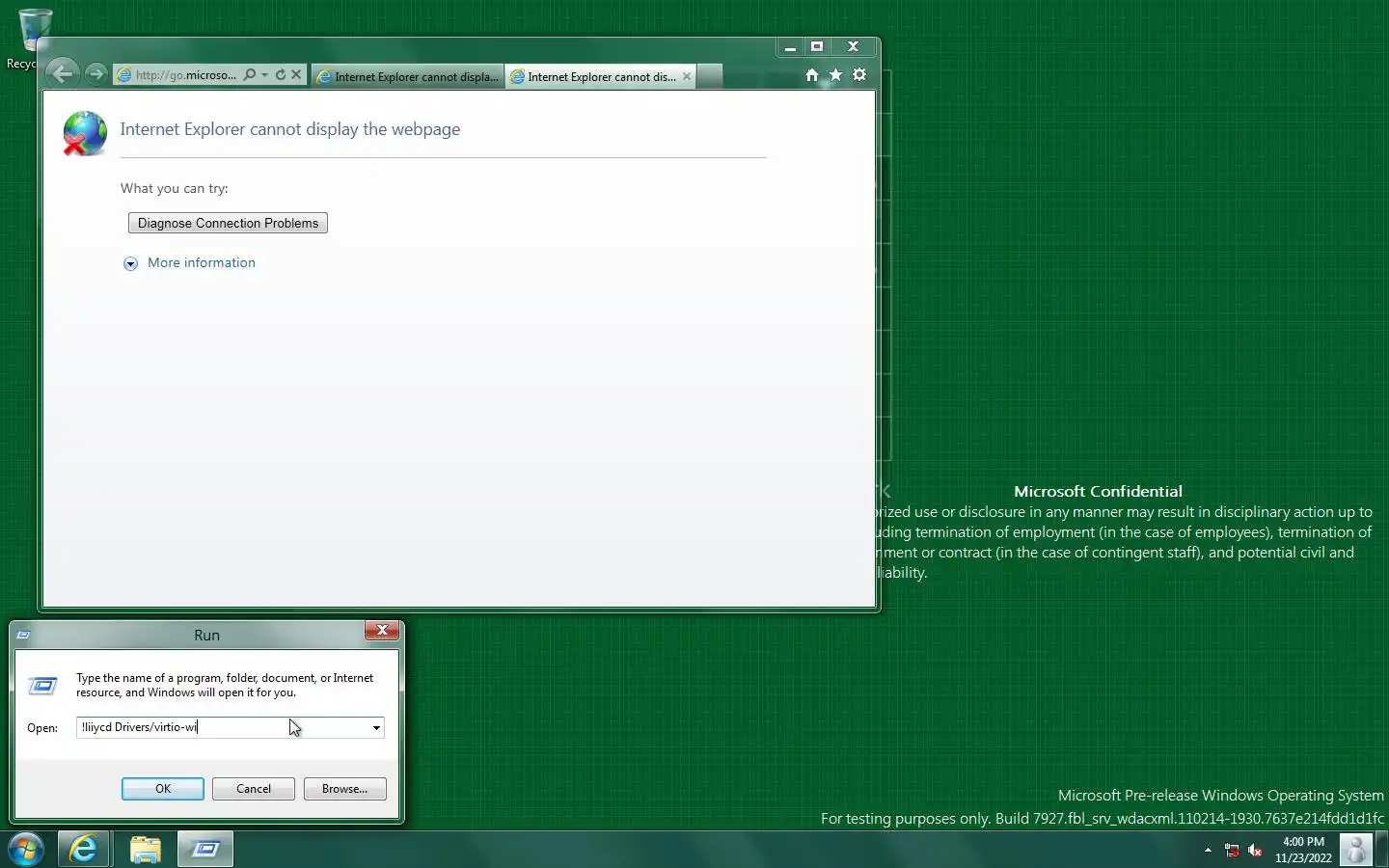
Task: Click the More information link text
Action: [202, 262]
